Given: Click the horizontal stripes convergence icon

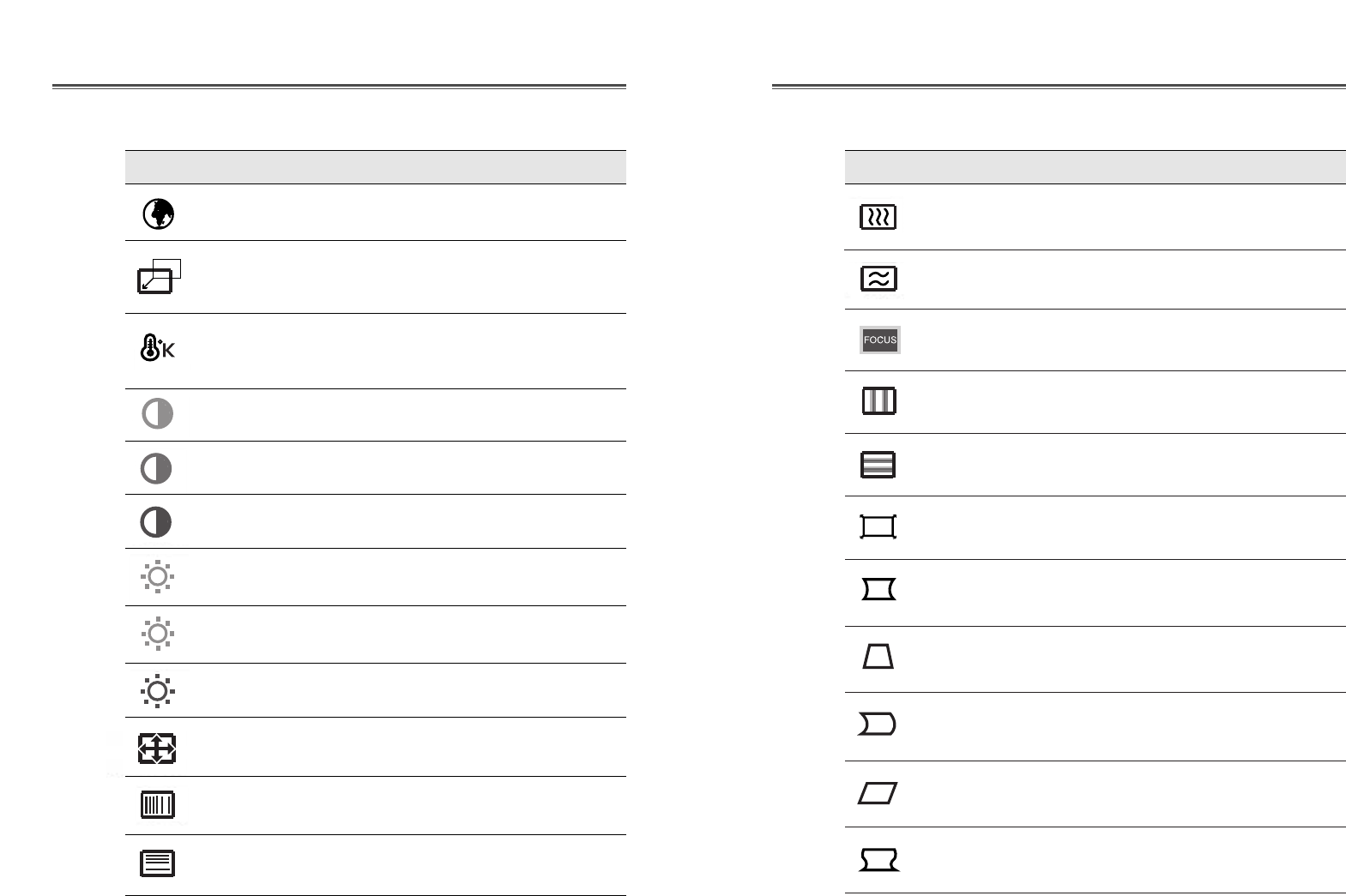Looking at the screenshot, I should [x=878, y=465].
